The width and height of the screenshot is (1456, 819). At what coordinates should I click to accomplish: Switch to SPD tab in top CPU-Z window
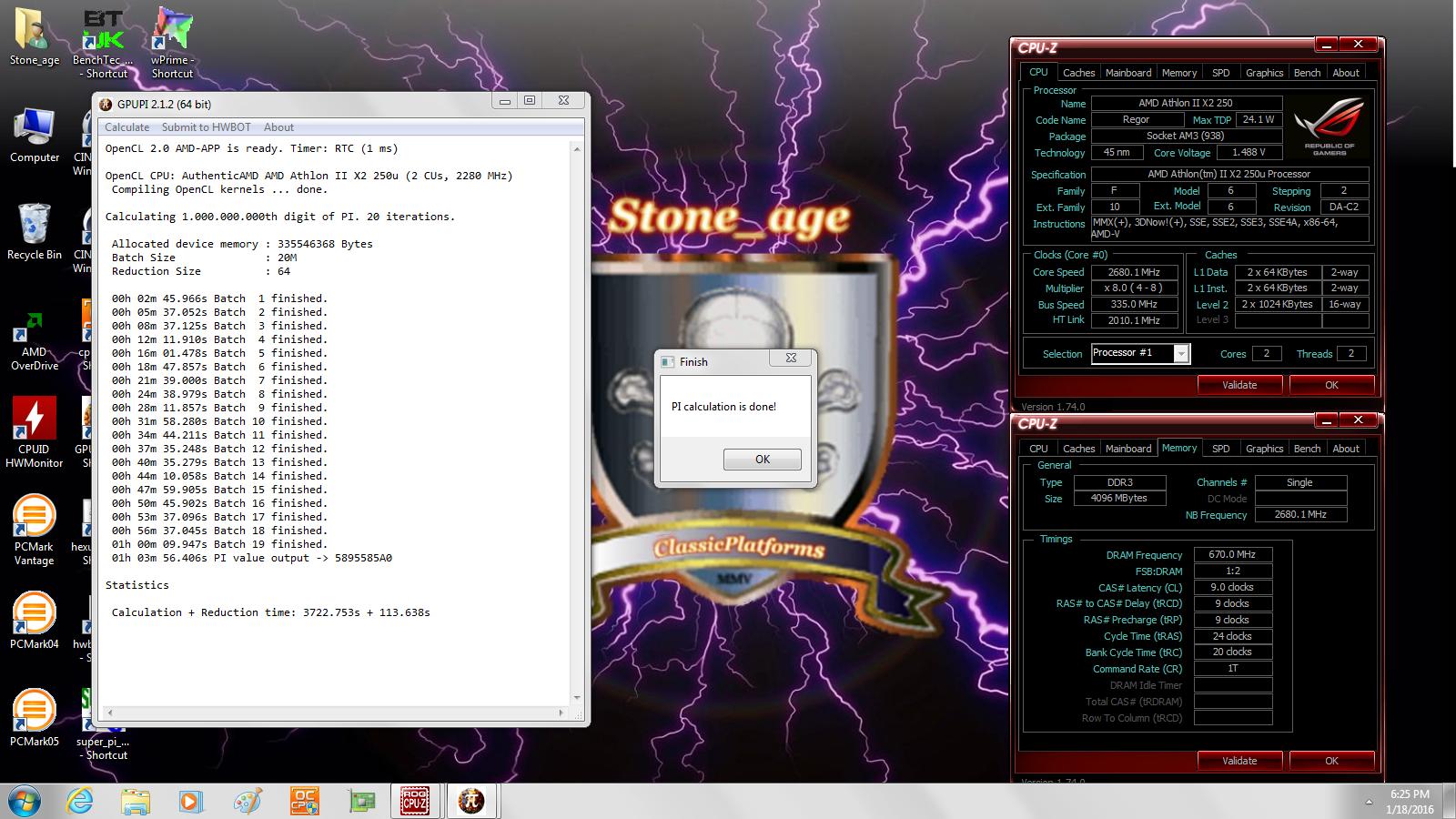point(1221,73)
